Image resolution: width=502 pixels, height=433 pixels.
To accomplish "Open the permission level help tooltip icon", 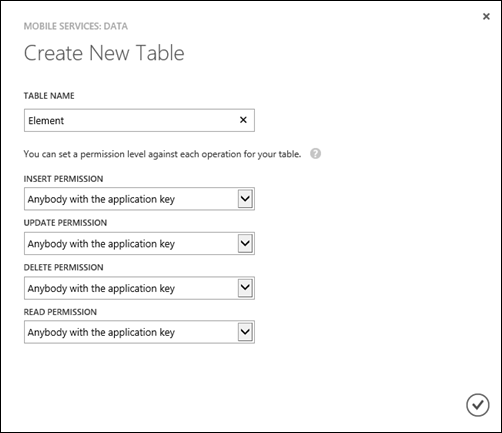I will click(x=315, y=154).
